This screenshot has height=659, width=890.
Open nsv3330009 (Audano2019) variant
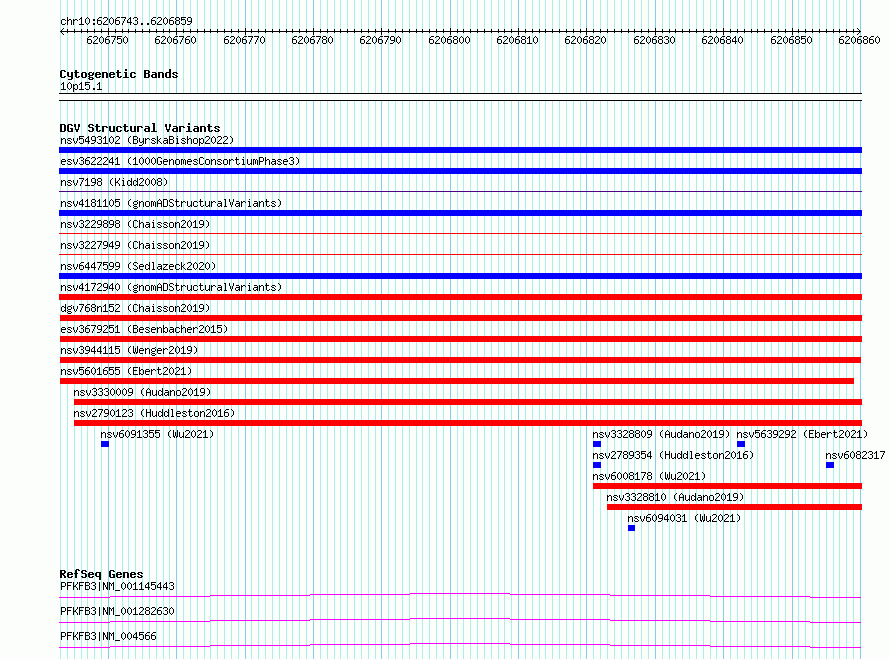pos(142,392)
